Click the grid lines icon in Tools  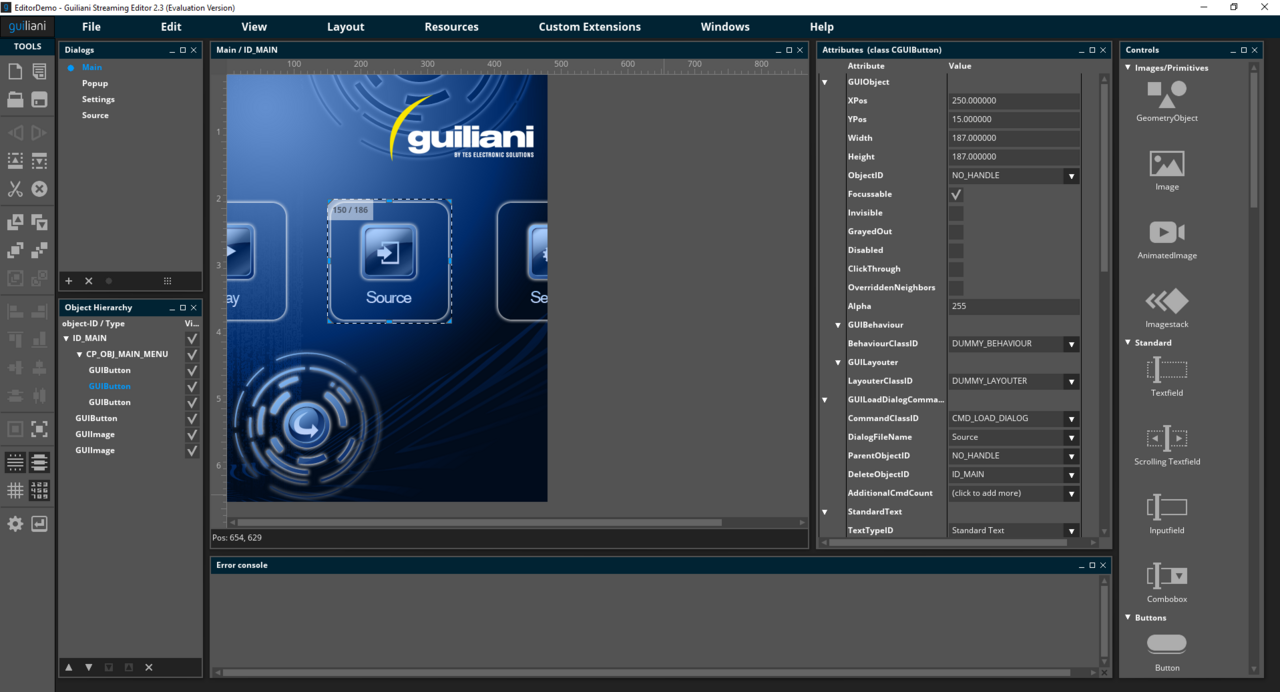[15, 490]
